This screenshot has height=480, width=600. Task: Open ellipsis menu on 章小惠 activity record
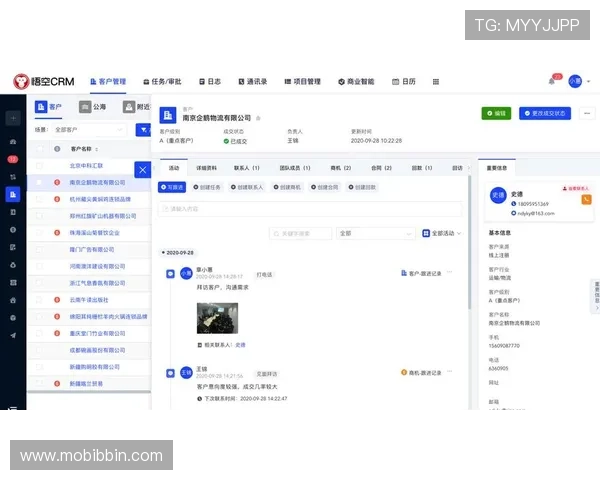[x=450, y=272]
